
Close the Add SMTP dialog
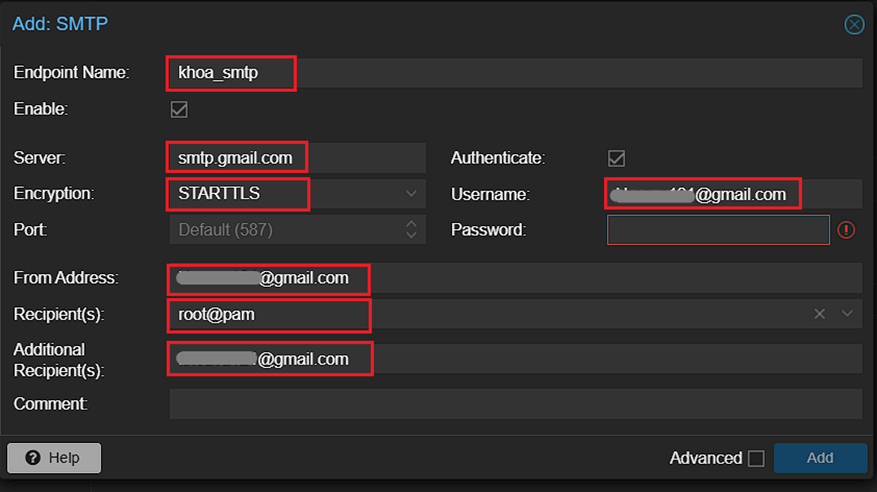pyautogui.click(x=853, y=25)
